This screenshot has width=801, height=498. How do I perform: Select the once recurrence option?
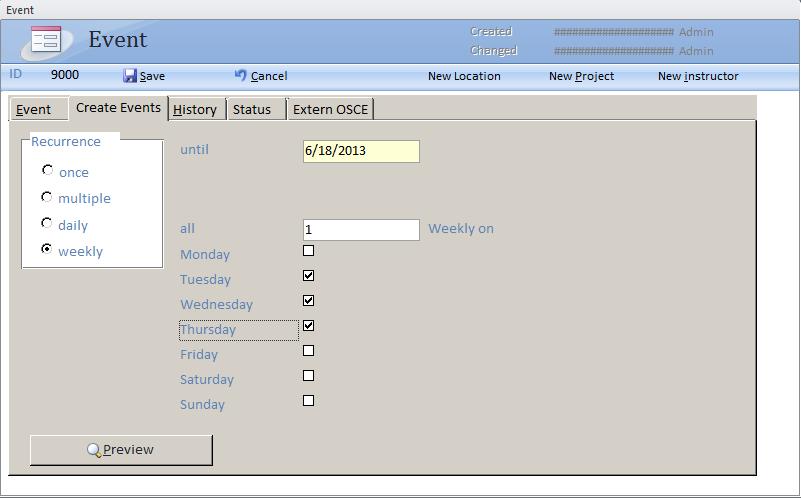(x=47, y=171)
